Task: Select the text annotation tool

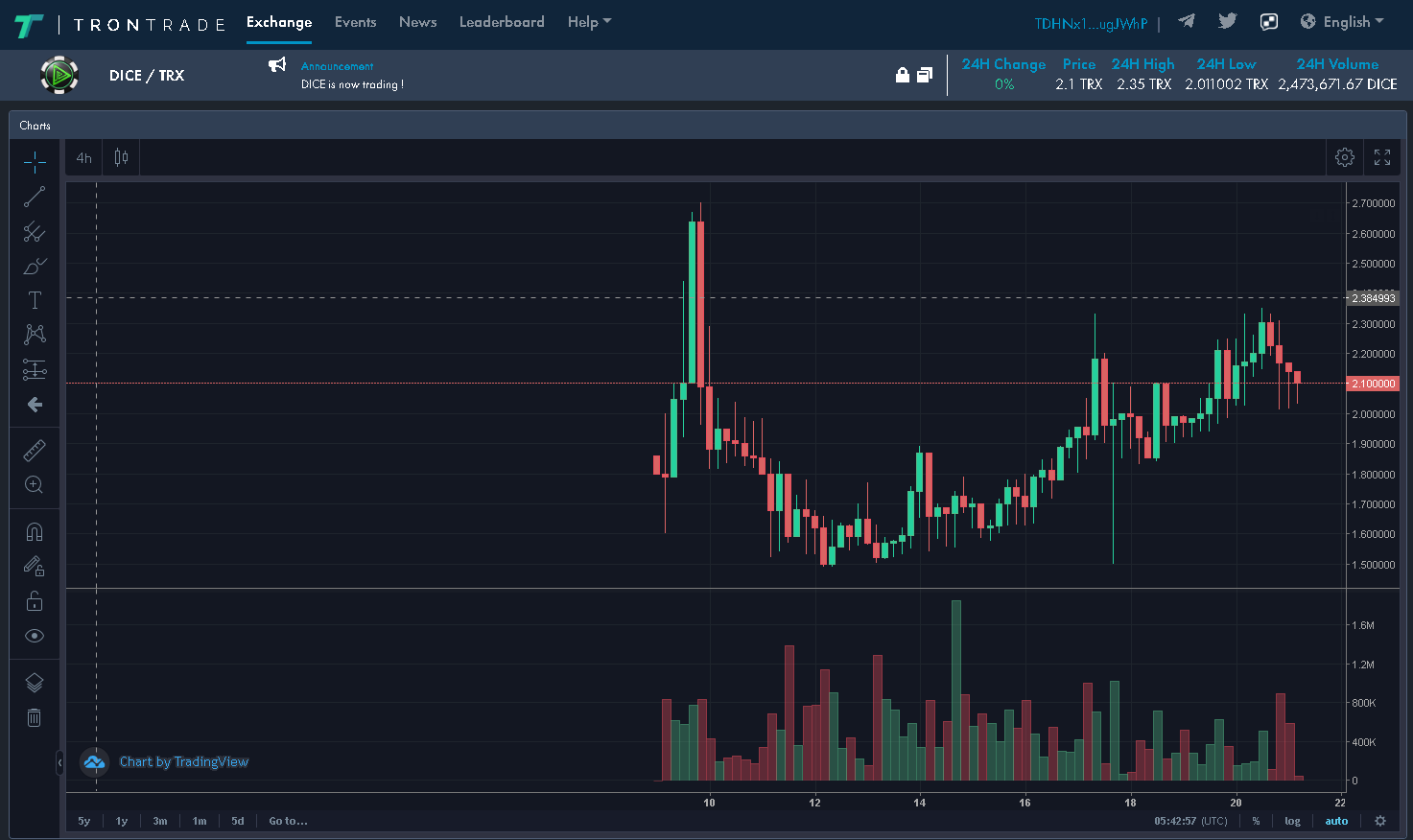Action: [35, 300]
